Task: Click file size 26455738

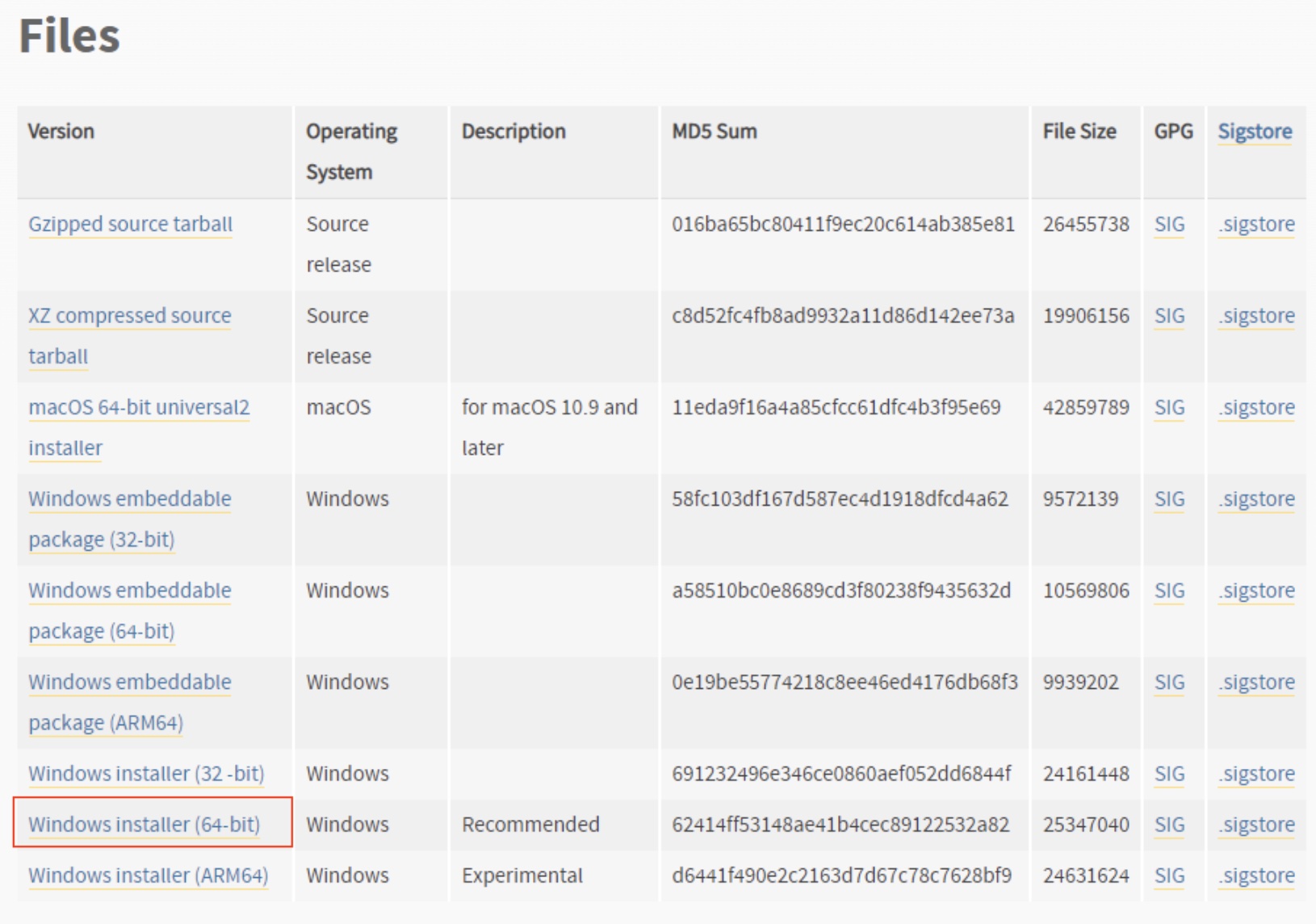Action: tap(1086, 225)
